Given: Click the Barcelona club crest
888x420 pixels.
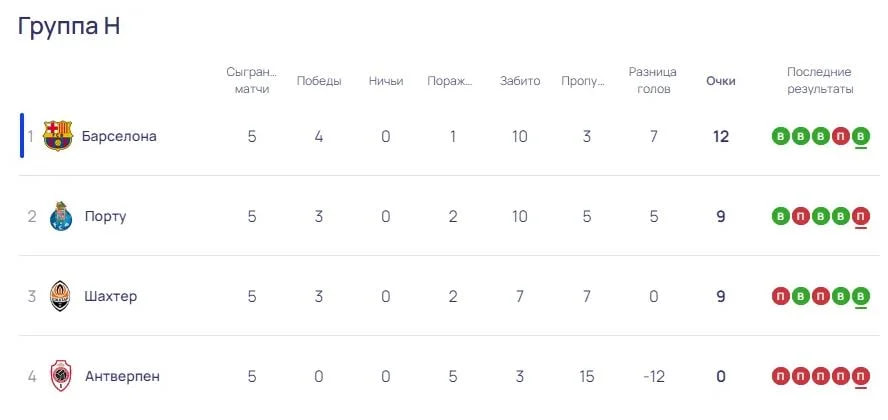Looking at the screenshot, I should click(x=58, y=136).
